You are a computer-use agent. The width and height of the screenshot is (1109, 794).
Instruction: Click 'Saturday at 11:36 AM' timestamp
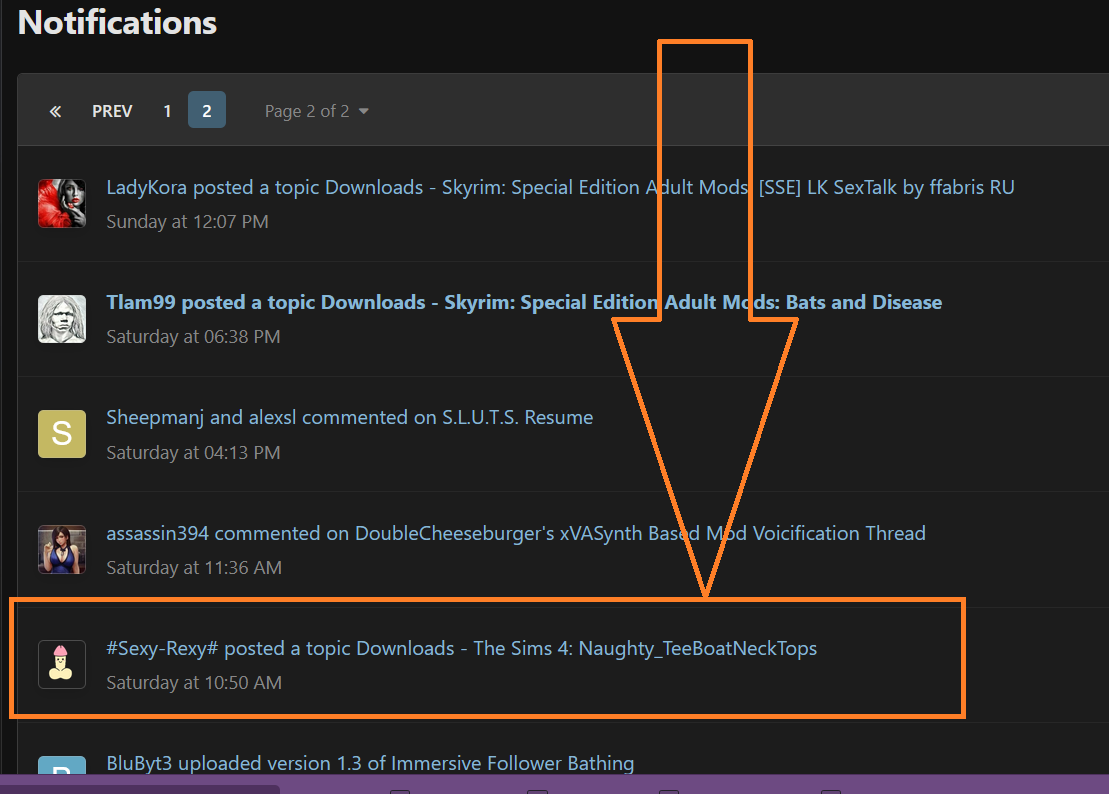pyautogui.click(x=194, y=568)
